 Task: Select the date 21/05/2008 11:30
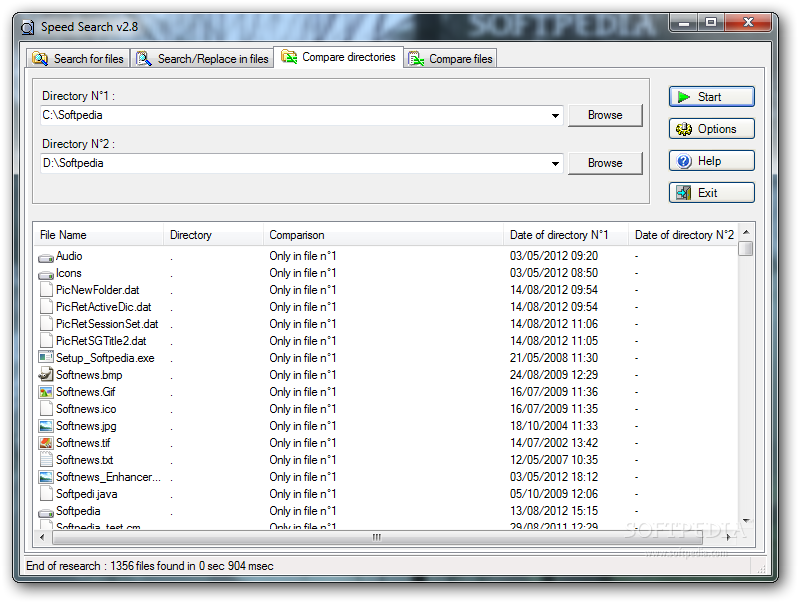[554, 358]
